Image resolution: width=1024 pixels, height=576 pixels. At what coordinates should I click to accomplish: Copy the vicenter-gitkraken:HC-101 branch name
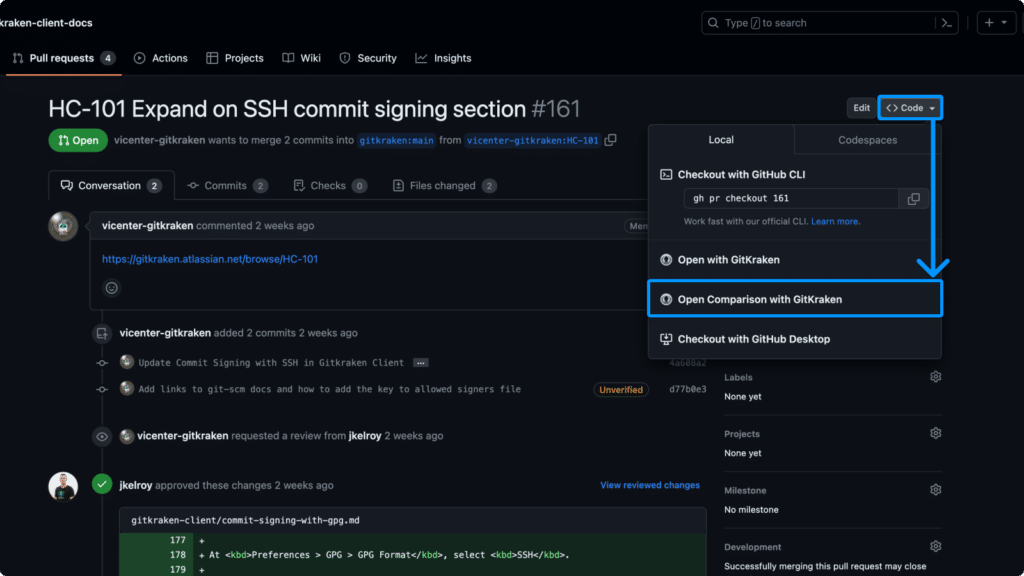pos(610,140)
